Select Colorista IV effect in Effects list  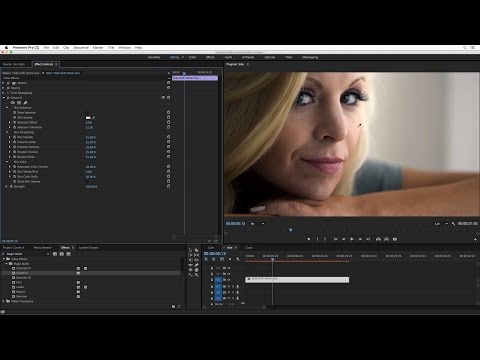[x=23, y=268]
